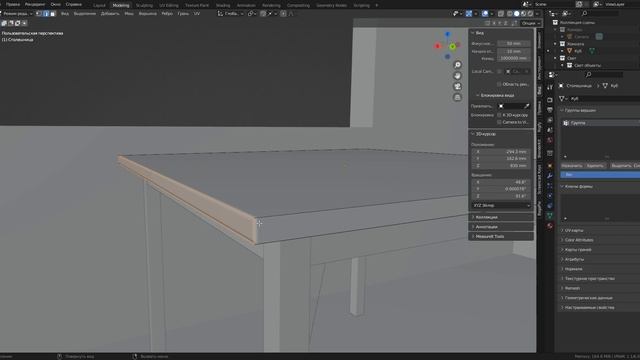The image size is (640, 360).
Task: Click the blue Z axis gizmo ball
Action: (447, 34)
